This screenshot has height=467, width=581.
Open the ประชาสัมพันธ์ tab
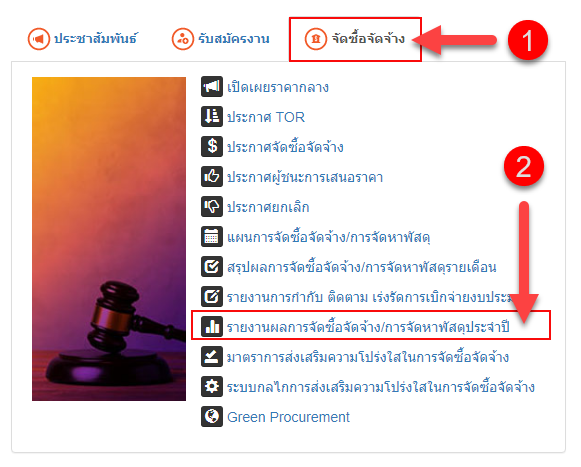[83, 39]
